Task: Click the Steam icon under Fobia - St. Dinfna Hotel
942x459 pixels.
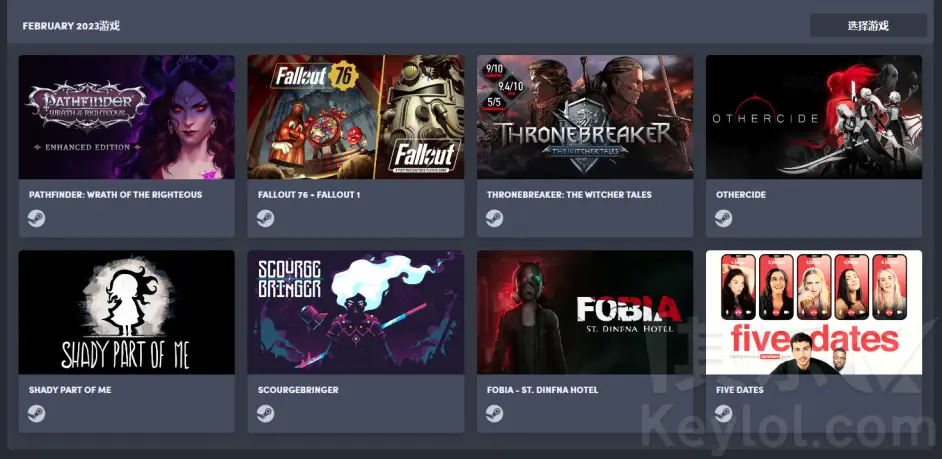Action: pyautogui.click(x=494, y=413)
